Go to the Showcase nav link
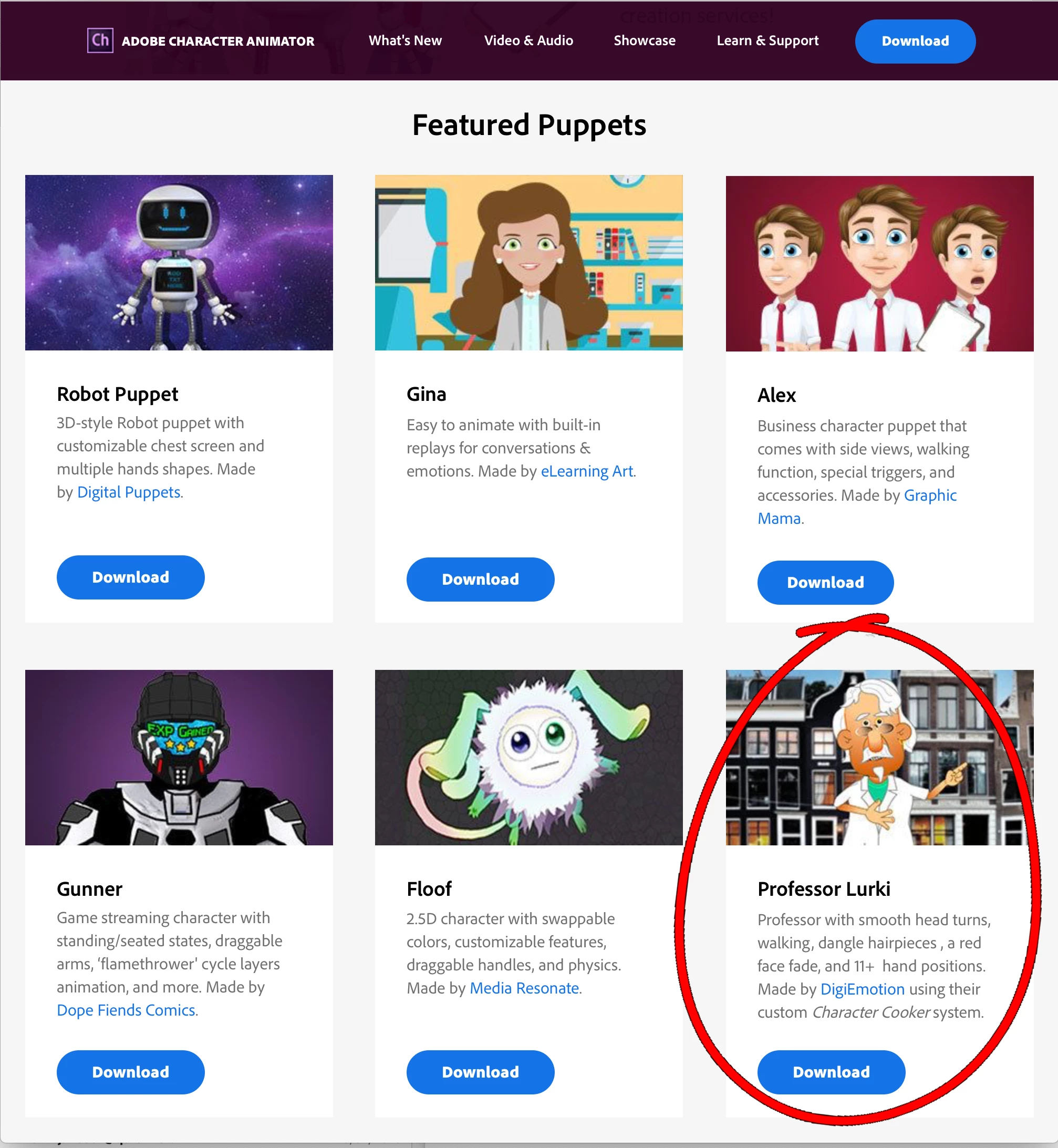This screenshot has height=1148, width=1058. click(644, 40)
